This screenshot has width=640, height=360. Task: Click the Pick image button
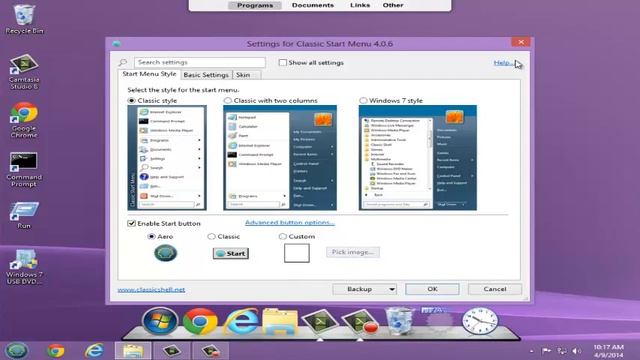353,252
